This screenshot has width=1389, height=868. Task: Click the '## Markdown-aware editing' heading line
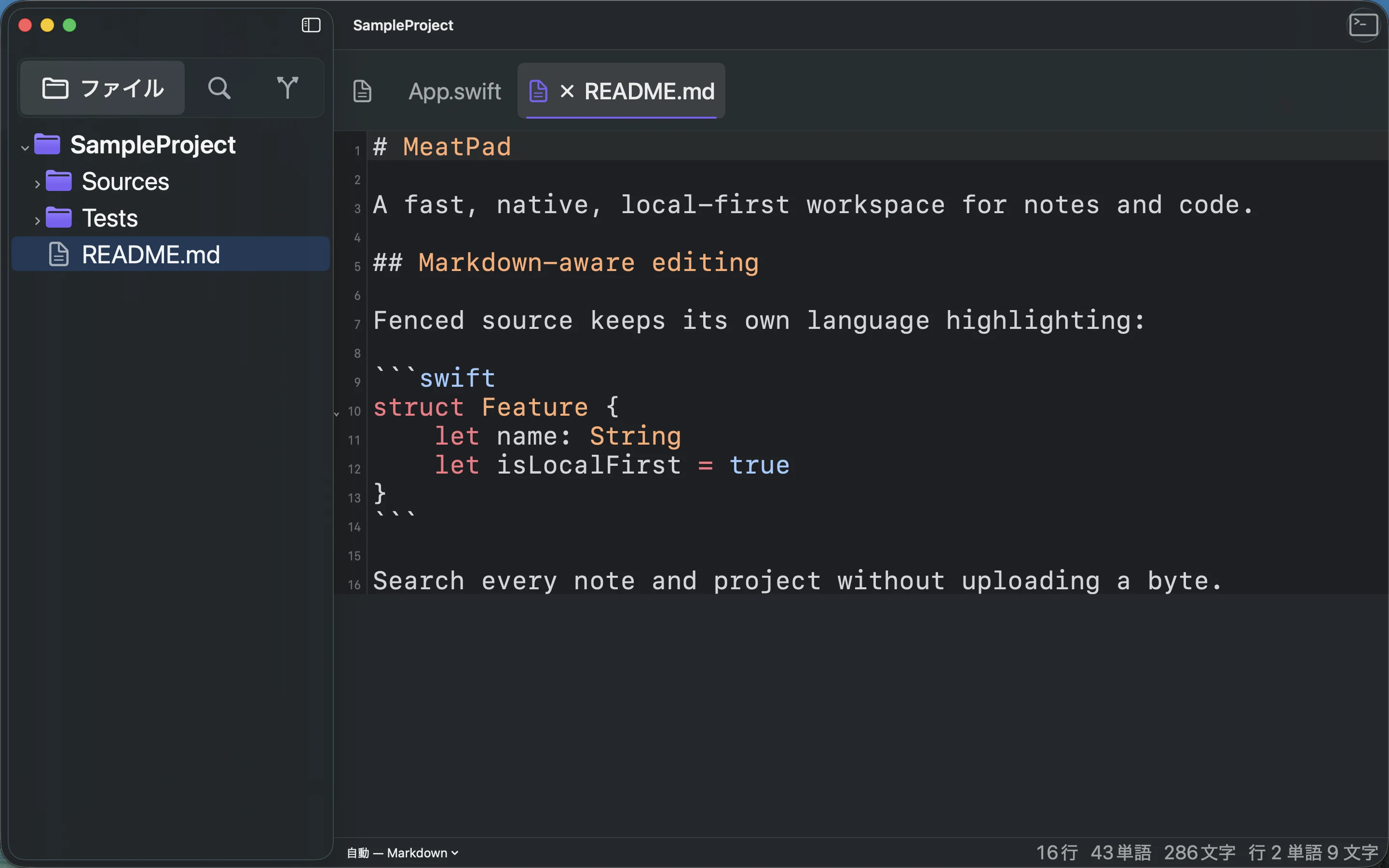click(565, 262)
